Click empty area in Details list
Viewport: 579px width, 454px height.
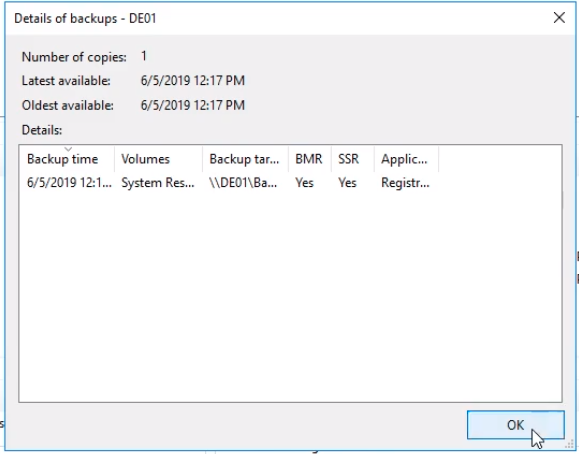(290, 296)
